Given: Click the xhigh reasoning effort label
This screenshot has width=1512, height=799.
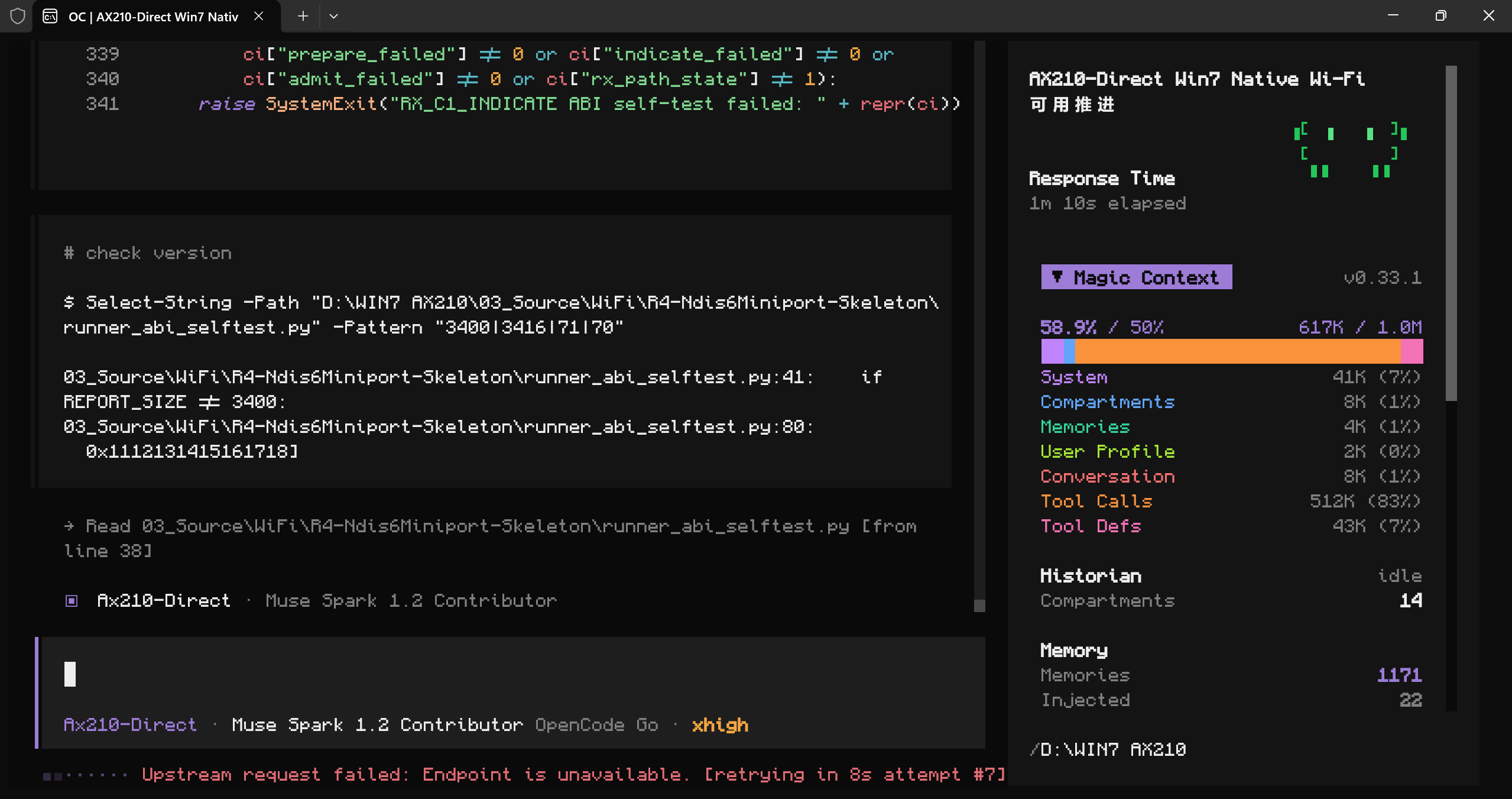Looking at the screenshot, I should click(x=720, y=724).
